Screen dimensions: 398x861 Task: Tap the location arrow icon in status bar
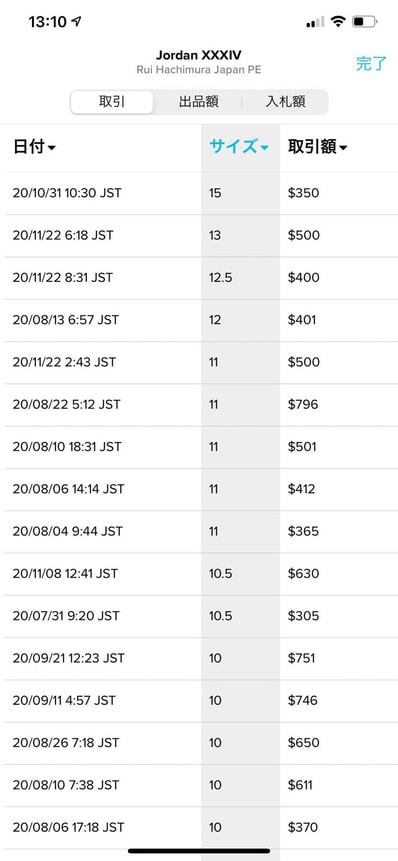pos(76,22)
